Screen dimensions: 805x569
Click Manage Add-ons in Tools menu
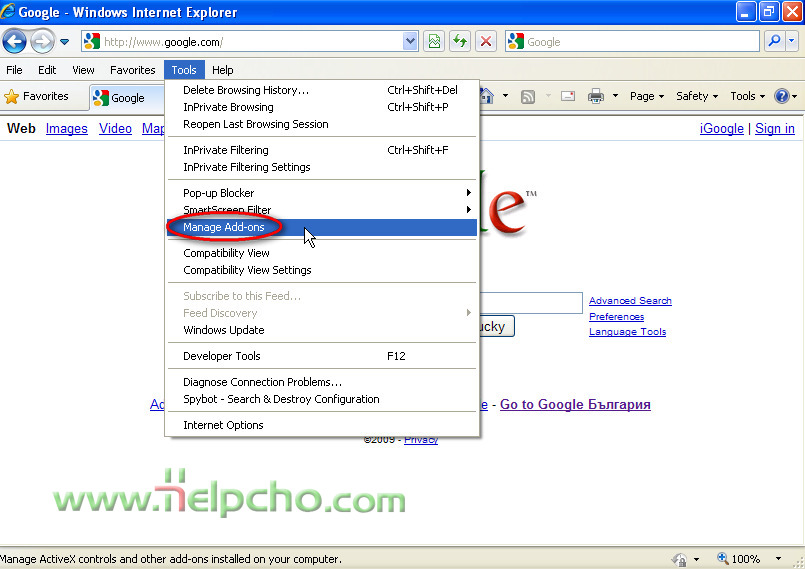coord(322,227)
